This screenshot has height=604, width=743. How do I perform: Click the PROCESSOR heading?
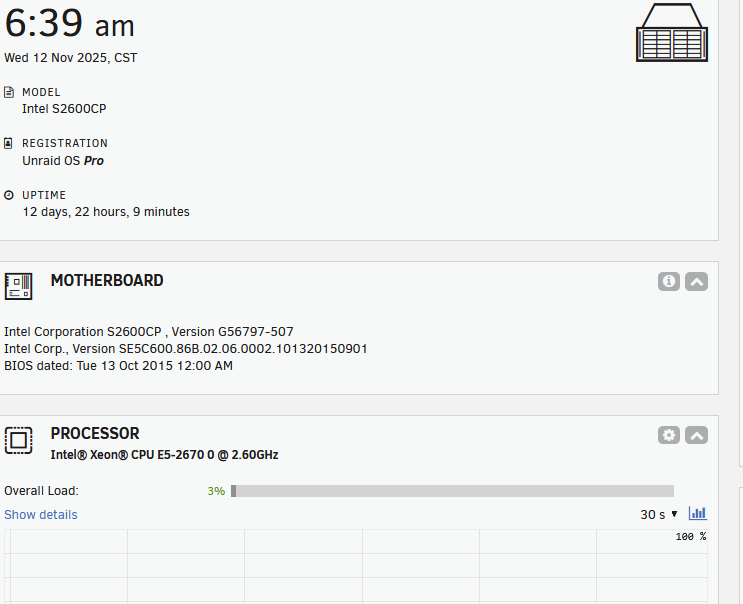[95, 433]
